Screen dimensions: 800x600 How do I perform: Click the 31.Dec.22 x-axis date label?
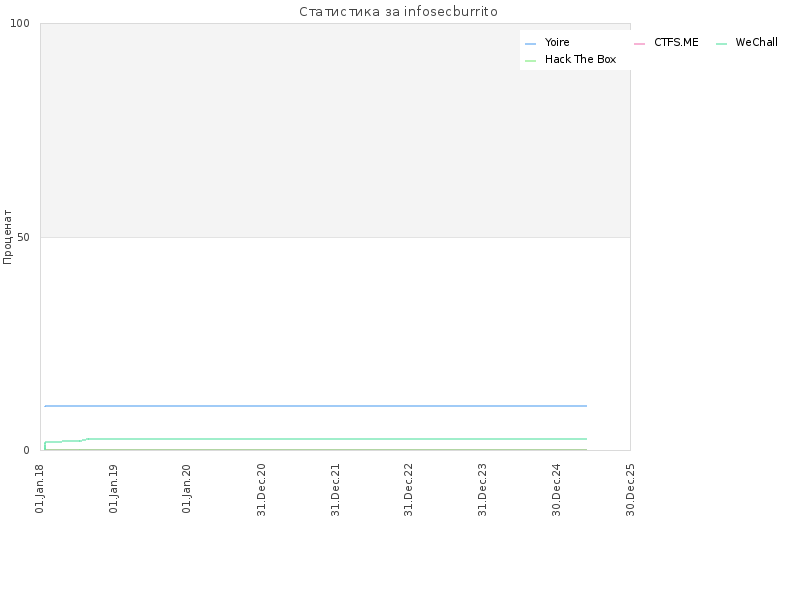(x=408, y=490)
